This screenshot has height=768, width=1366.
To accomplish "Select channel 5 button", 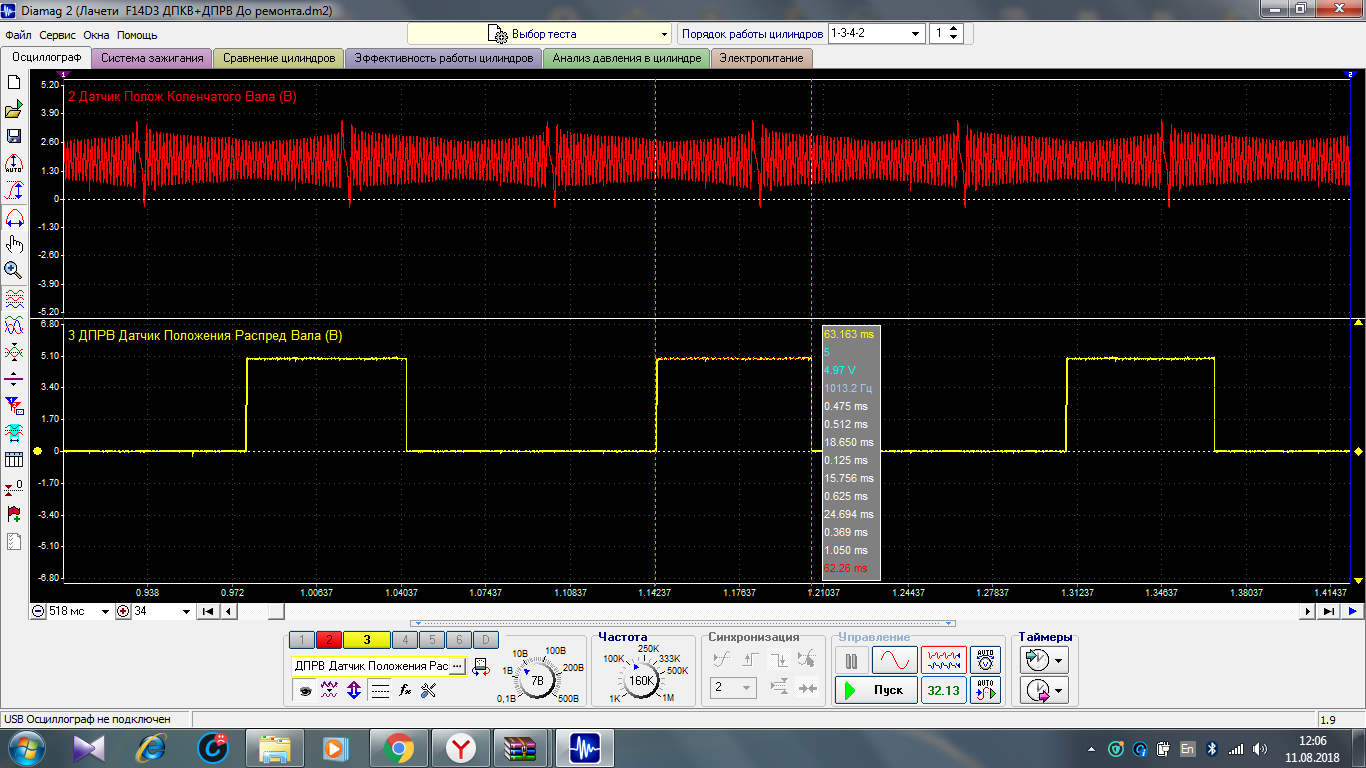I will 432,640.
